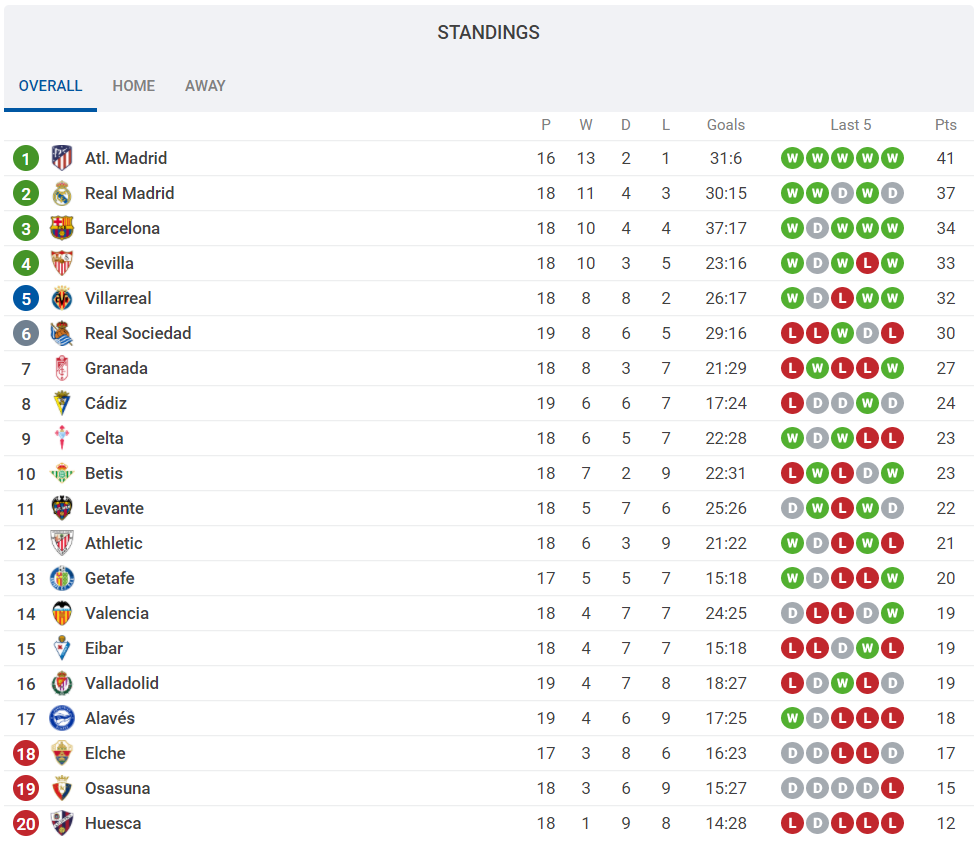Click Sevilla's red L result badge

coord(867,263)
